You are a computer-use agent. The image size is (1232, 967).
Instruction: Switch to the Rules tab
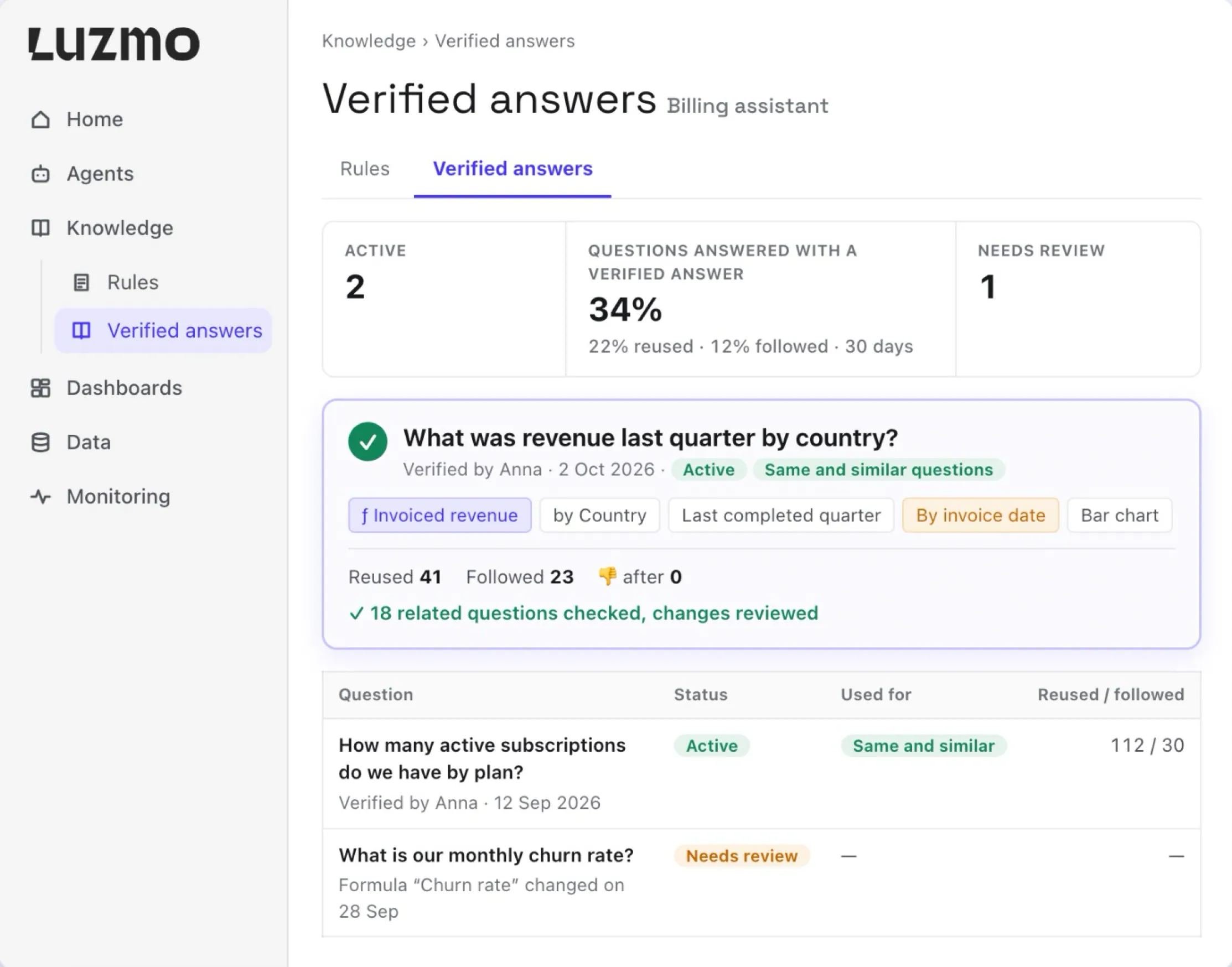(365, 169)
